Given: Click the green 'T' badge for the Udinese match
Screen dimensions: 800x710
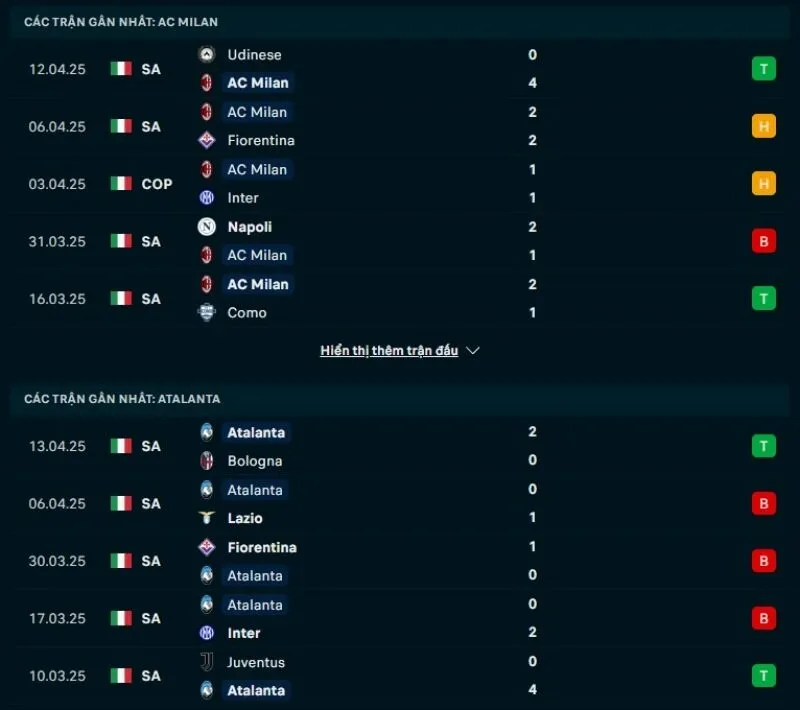Looking at the screenshot, I should pos(763,69).
